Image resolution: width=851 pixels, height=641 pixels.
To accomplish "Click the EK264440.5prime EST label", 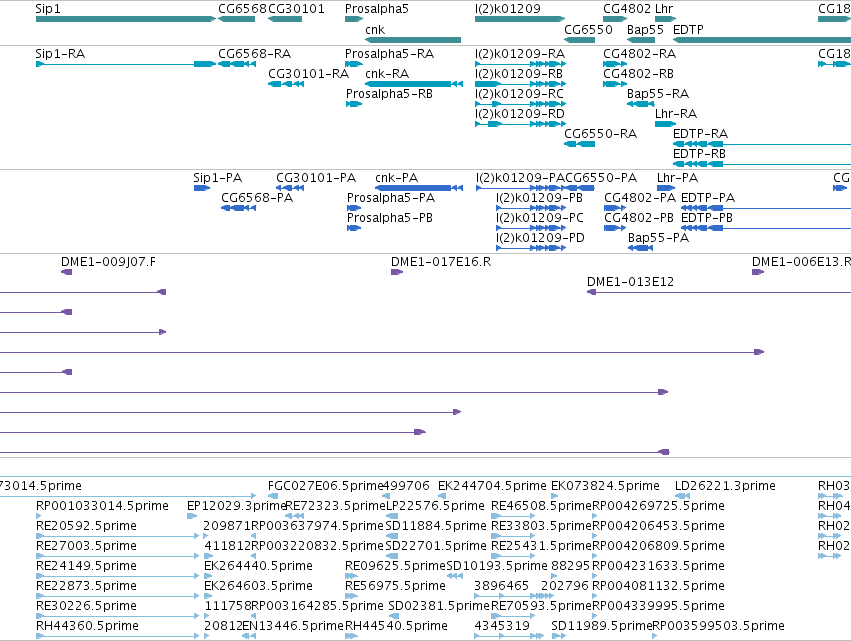I will coord(258,566).
